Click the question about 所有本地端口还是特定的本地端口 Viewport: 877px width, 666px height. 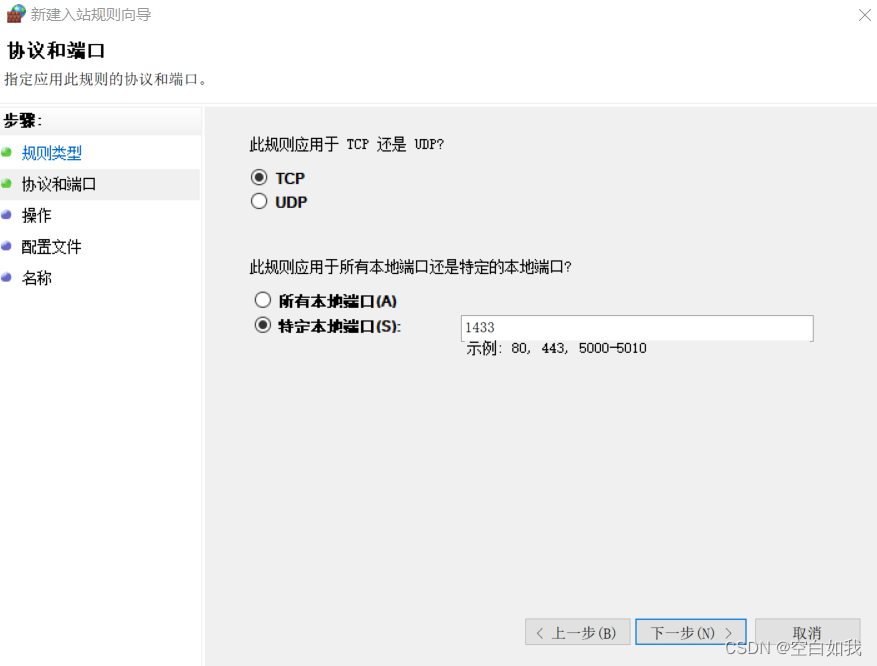point(411,267)
